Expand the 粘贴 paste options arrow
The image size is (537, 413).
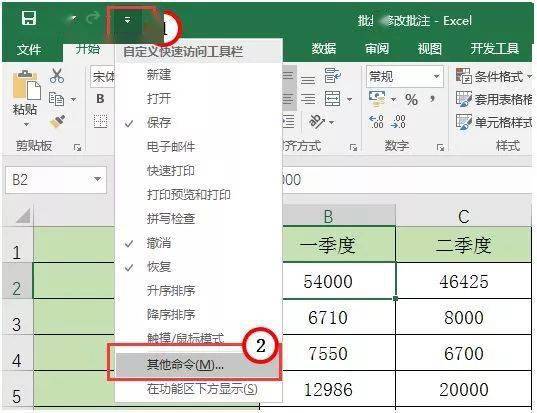point(26,125)
